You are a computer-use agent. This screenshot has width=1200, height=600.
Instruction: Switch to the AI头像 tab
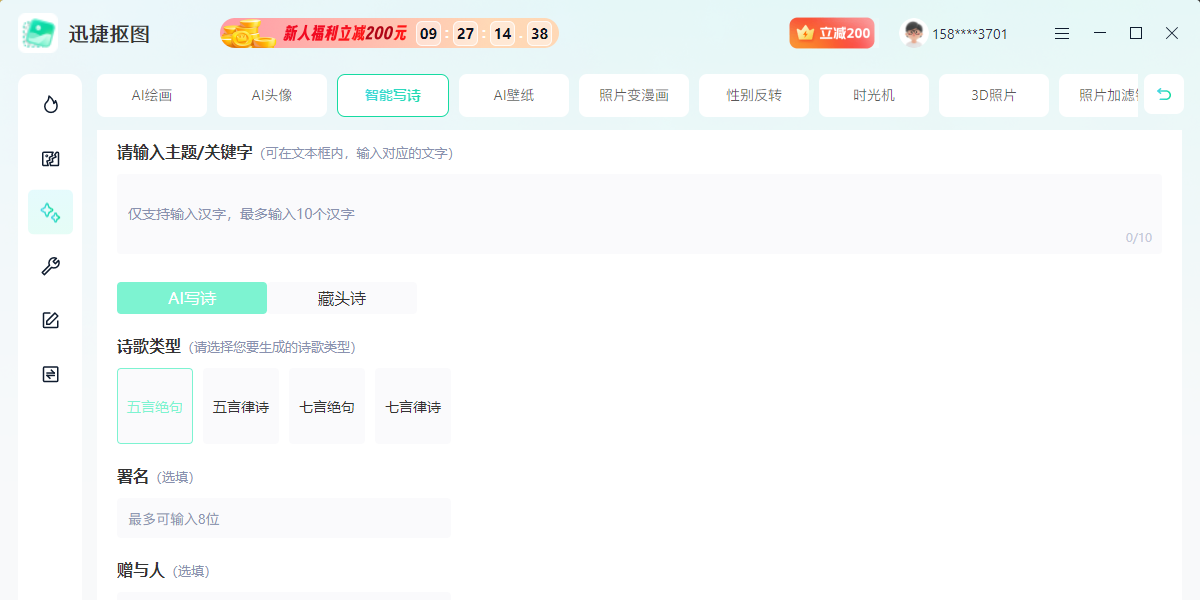click(x=272, y=95)
